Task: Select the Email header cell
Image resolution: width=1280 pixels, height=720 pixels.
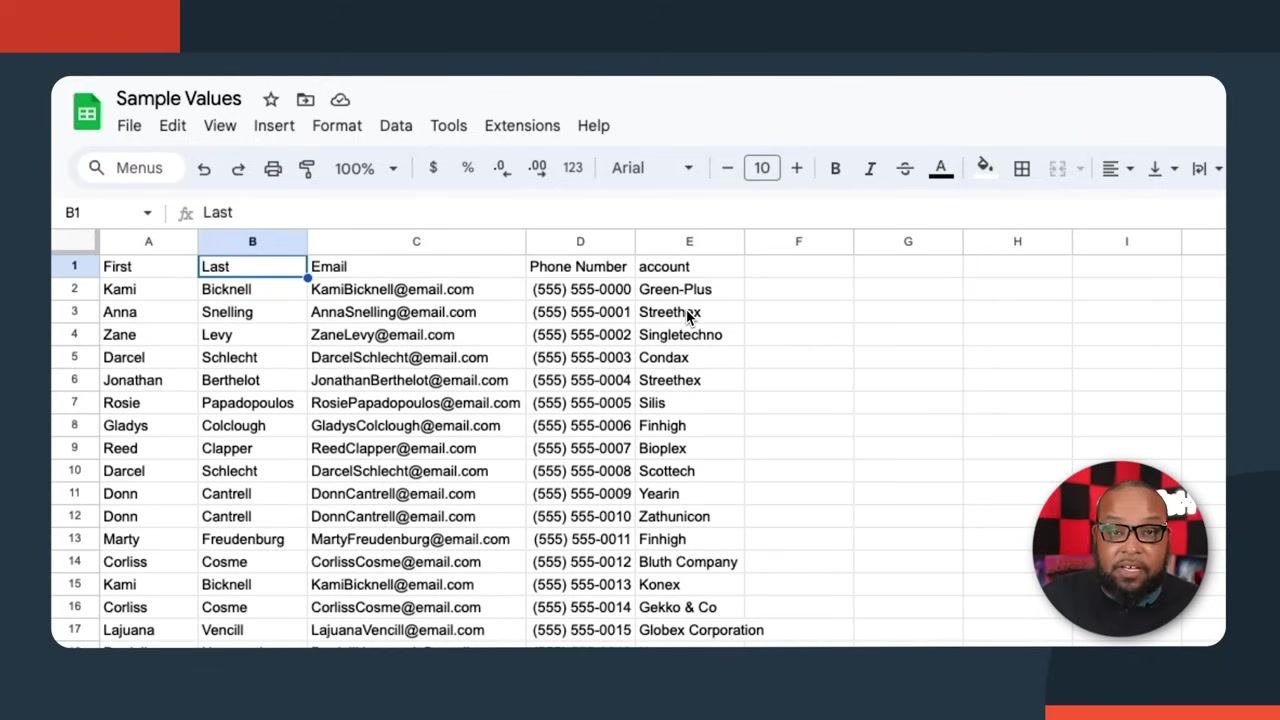Action: 416,267
